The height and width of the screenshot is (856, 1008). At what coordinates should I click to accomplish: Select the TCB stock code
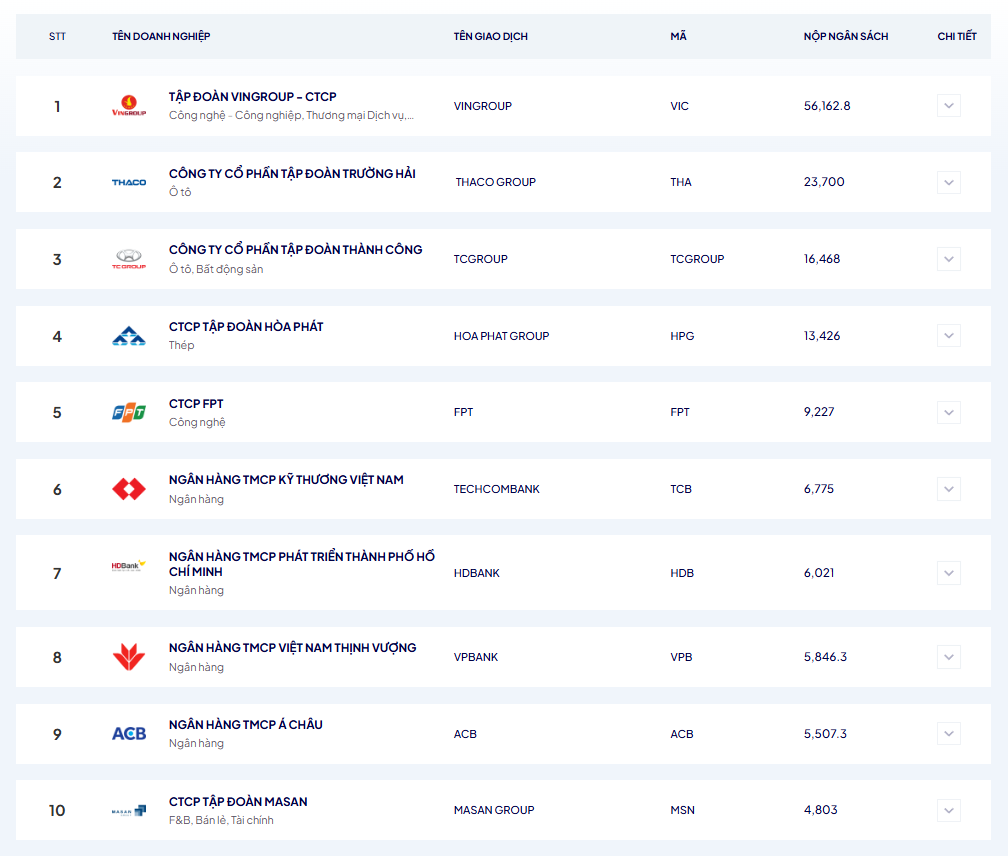(681, 489)
